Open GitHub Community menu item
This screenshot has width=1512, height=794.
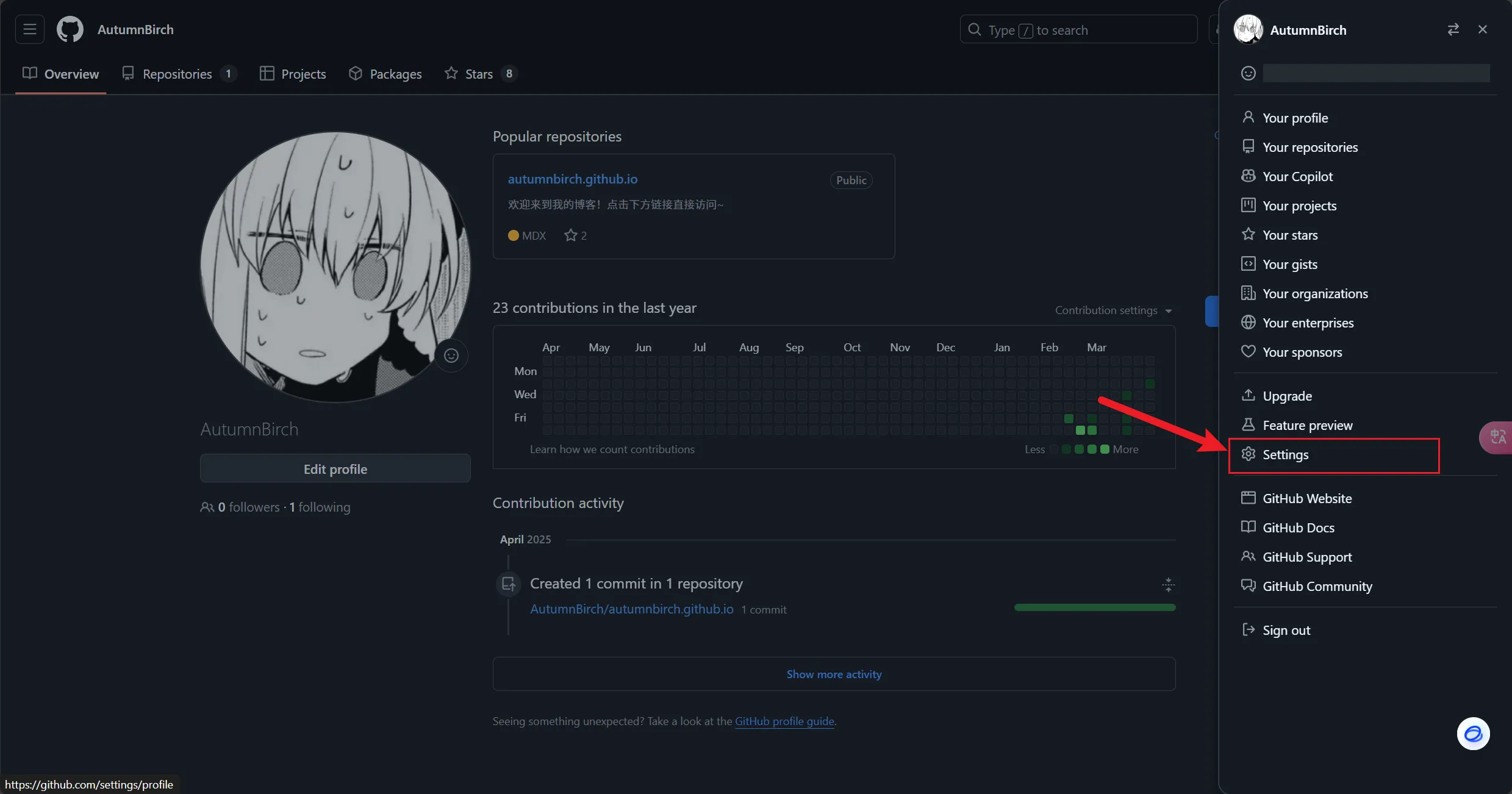click(x=1365, y=586)
